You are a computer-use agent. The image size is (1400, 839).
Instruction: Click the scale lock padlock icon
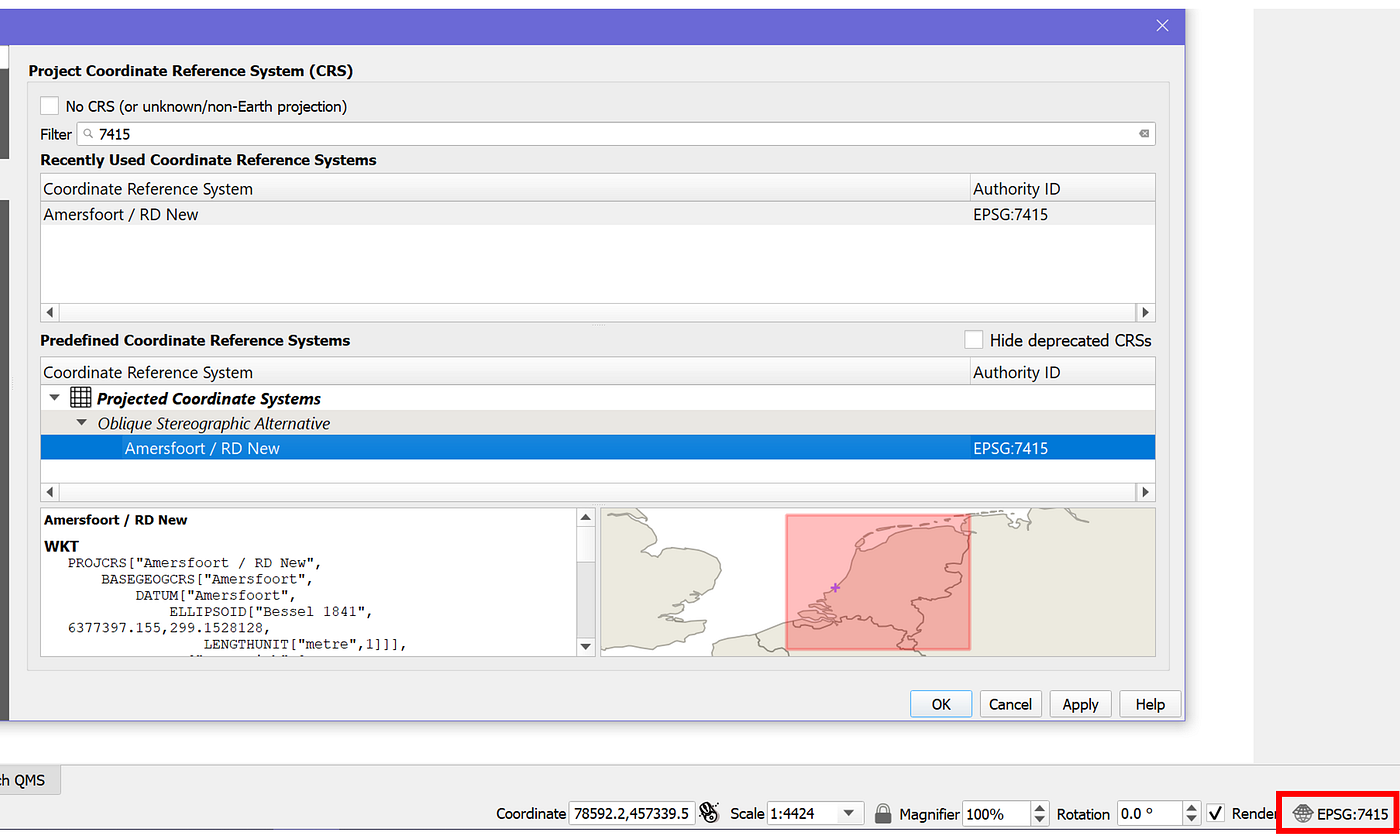(882, 813)
